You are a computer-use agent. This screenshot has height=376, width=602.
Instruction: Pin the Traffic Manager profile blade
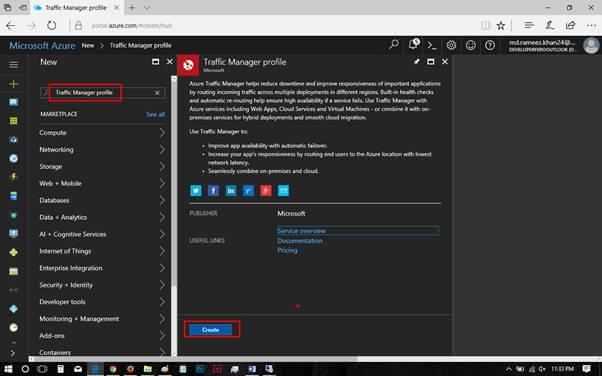pos(417,61)
